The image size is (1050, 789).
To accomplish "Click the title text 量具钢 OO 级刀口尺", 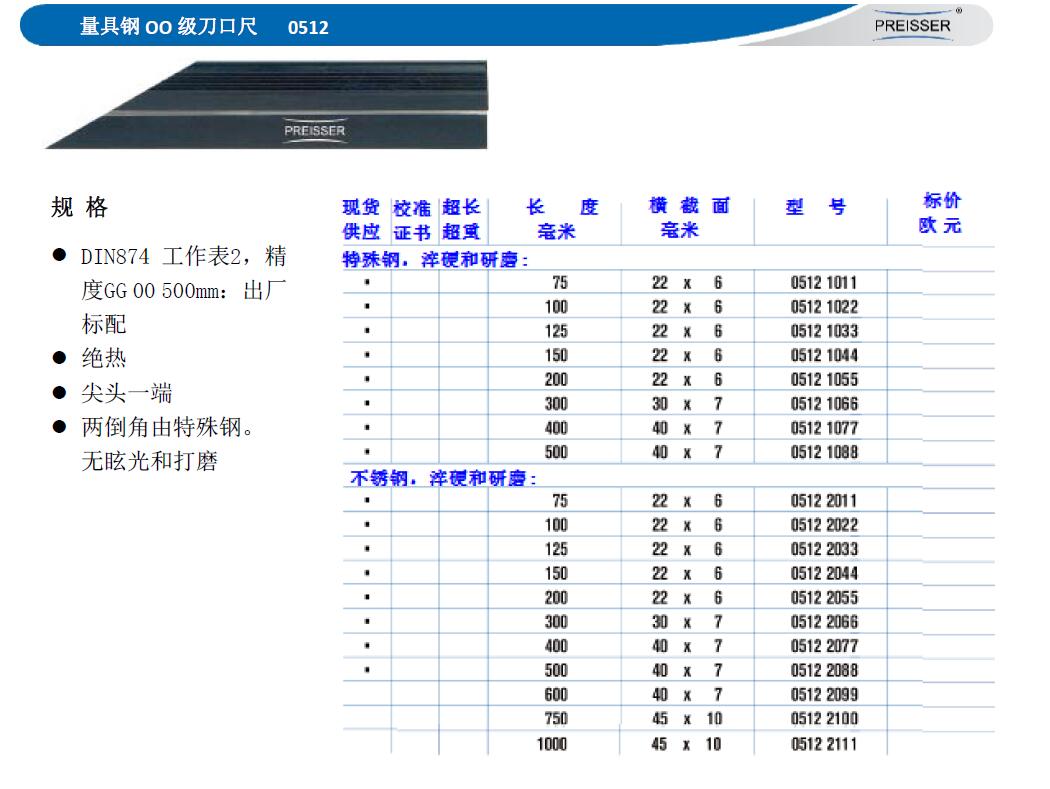I will (x=168, y=27).
